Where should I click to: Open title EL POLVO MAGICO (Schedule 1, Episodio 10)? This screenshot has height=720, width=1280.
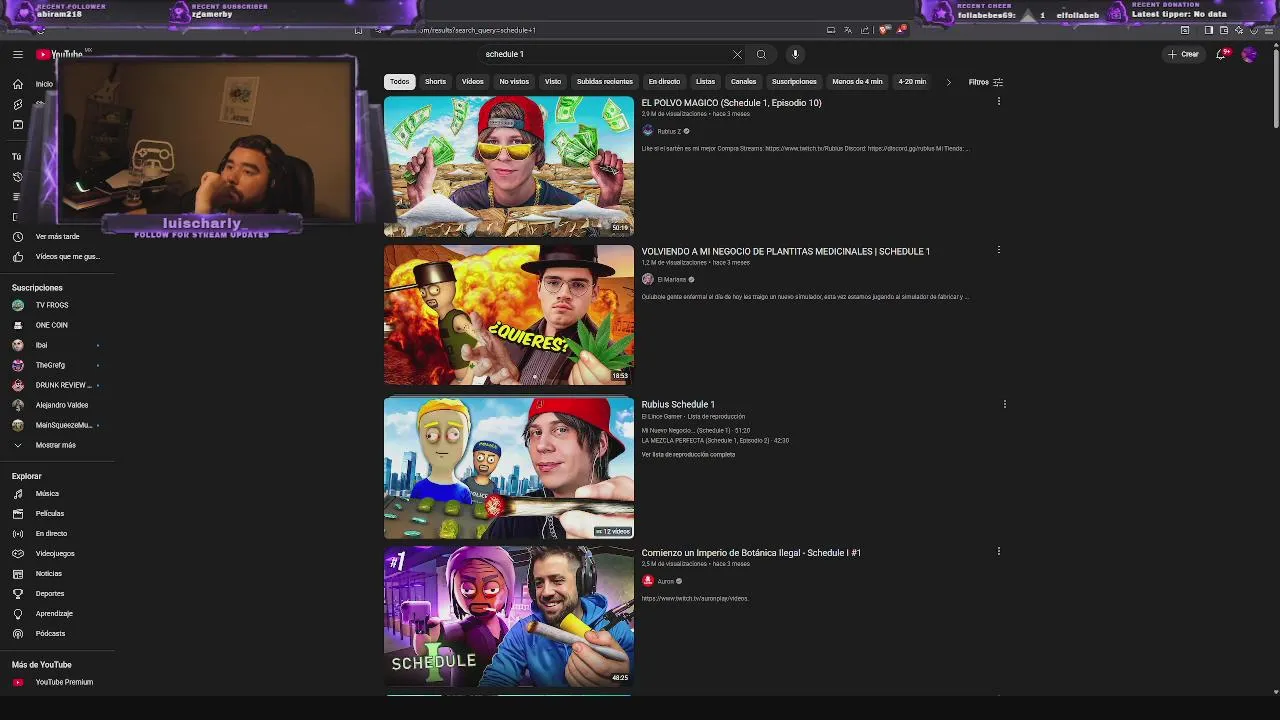pos(731,103)
